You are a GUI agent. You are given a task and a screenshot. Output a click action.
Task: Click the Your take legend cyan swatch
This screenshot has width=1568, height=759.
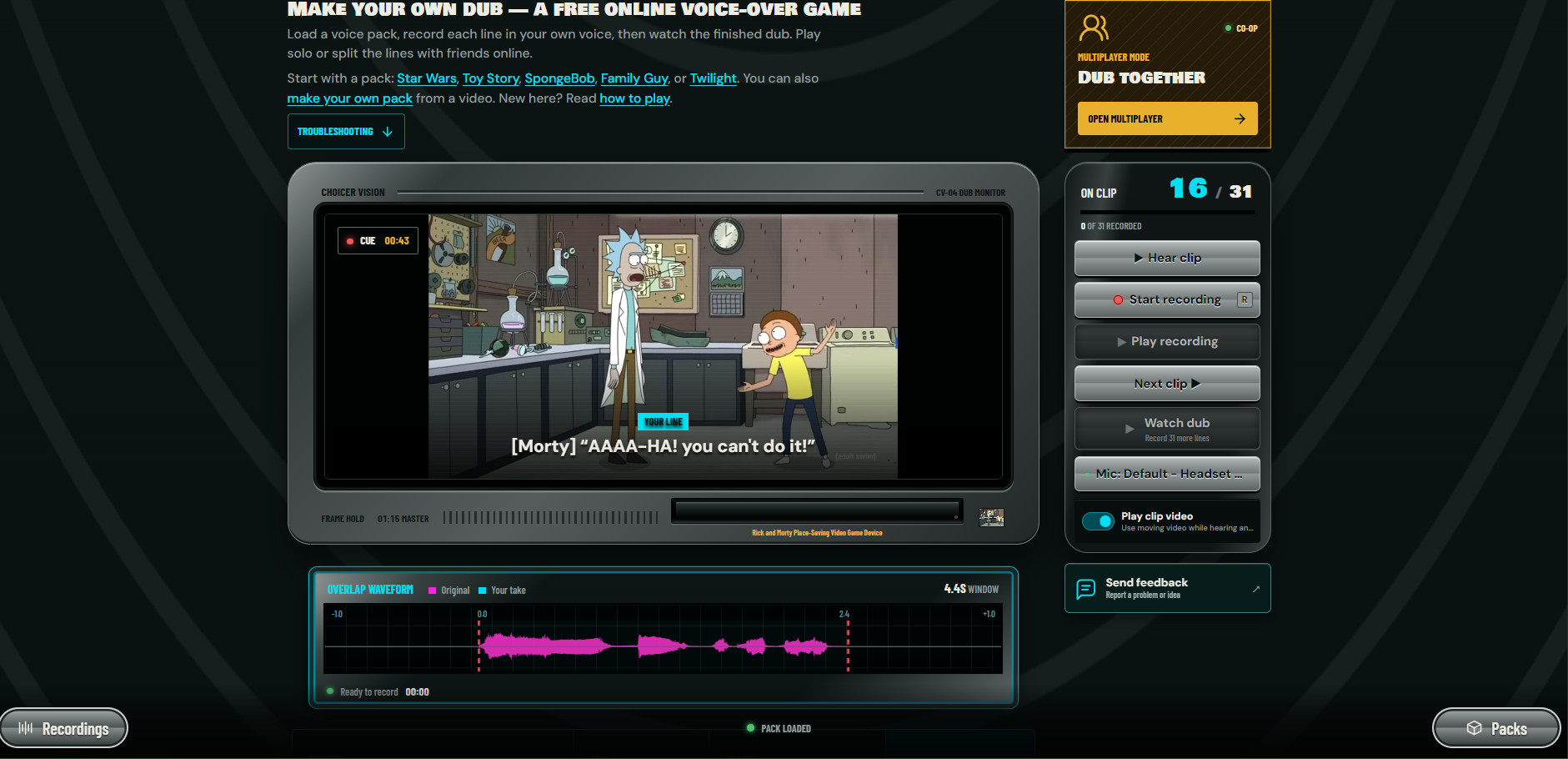[x=482, y=591]
